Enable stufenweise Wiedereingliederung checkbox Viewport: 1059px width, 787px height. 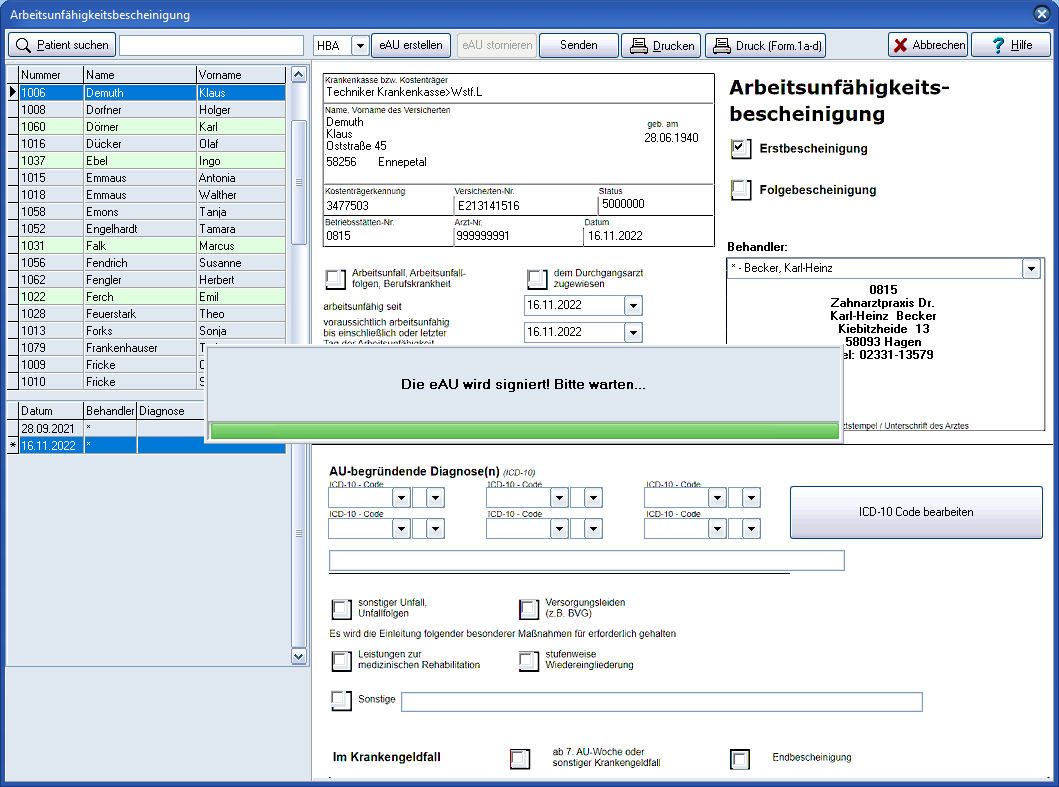point(529,660)
